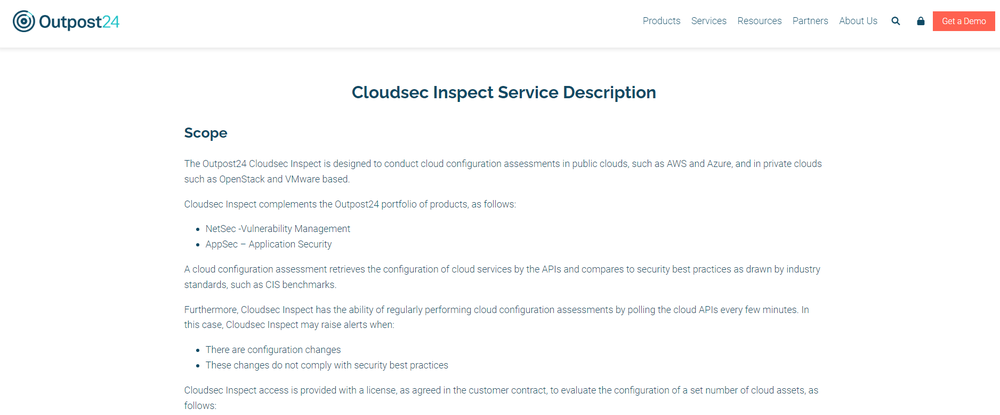1000x415 pixels.
Task: Click the Get a Demo button
Action: [x=964, y=21]
